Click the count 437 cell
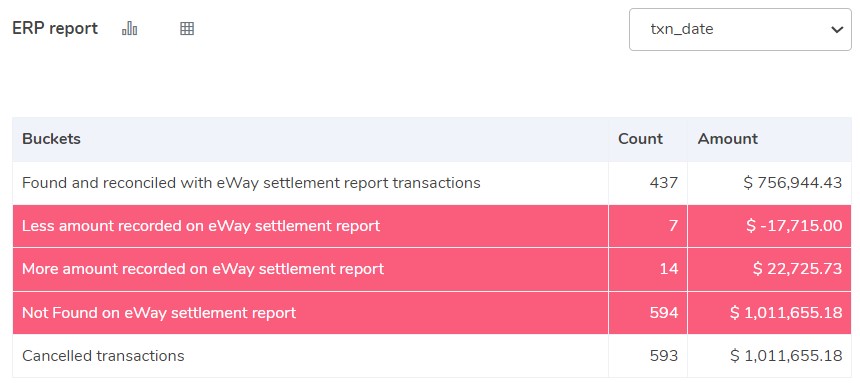Screen dimensions: 860x383 648,183
